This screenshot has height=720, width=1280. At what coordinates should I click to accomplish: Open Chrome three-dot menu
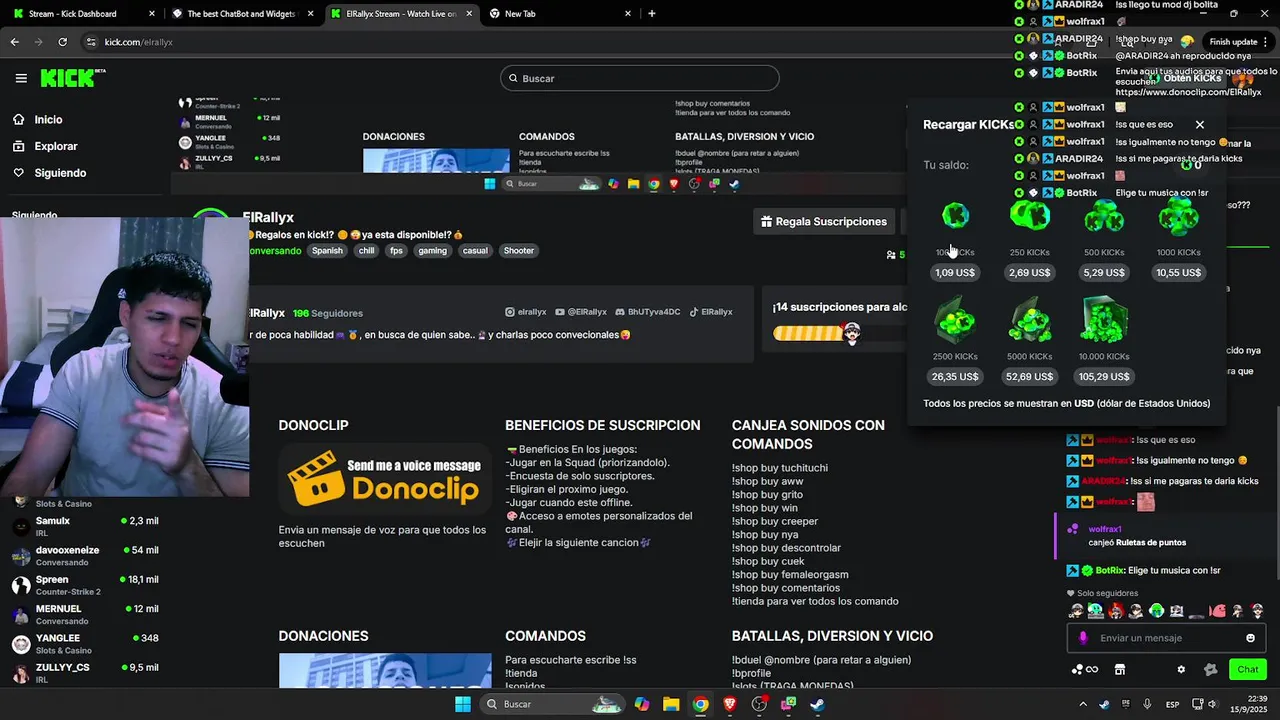pos(1268,42)
